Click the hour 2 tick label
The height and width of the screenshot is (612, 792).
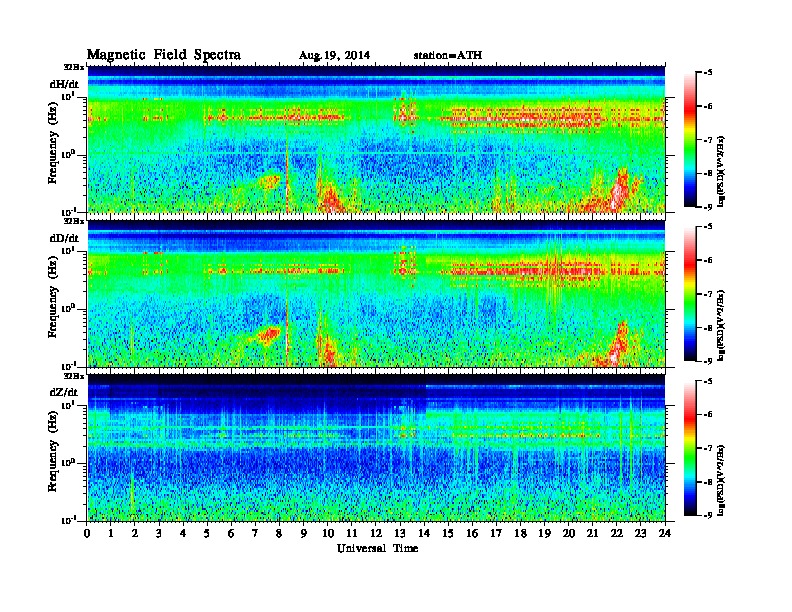click(x=135, y=533)
